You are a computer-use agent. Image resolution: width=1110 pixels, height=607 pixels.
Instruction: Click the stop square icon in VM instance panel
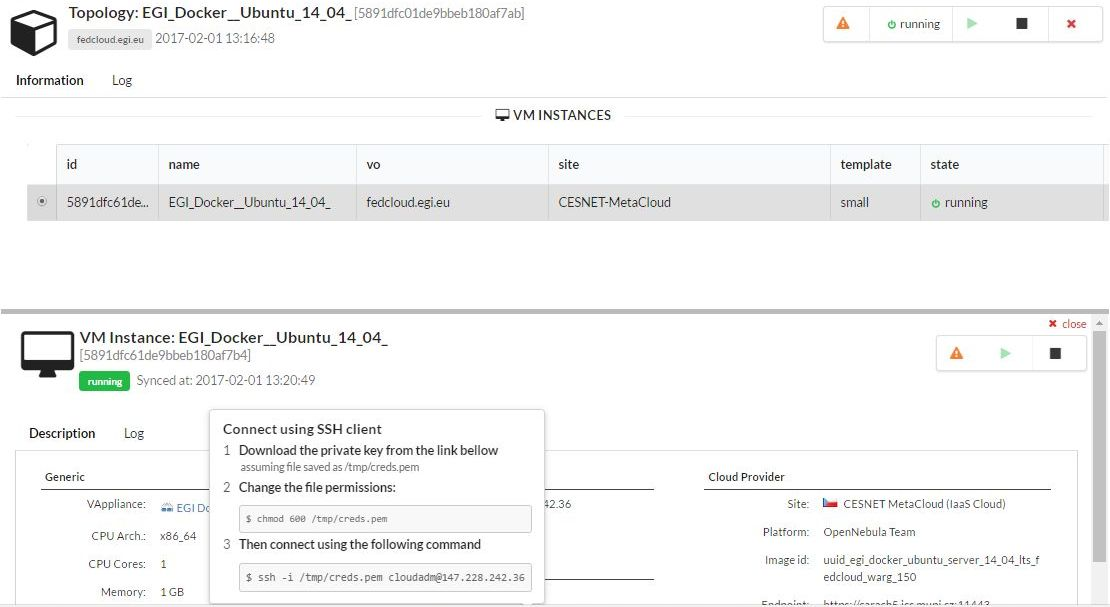1057,352
